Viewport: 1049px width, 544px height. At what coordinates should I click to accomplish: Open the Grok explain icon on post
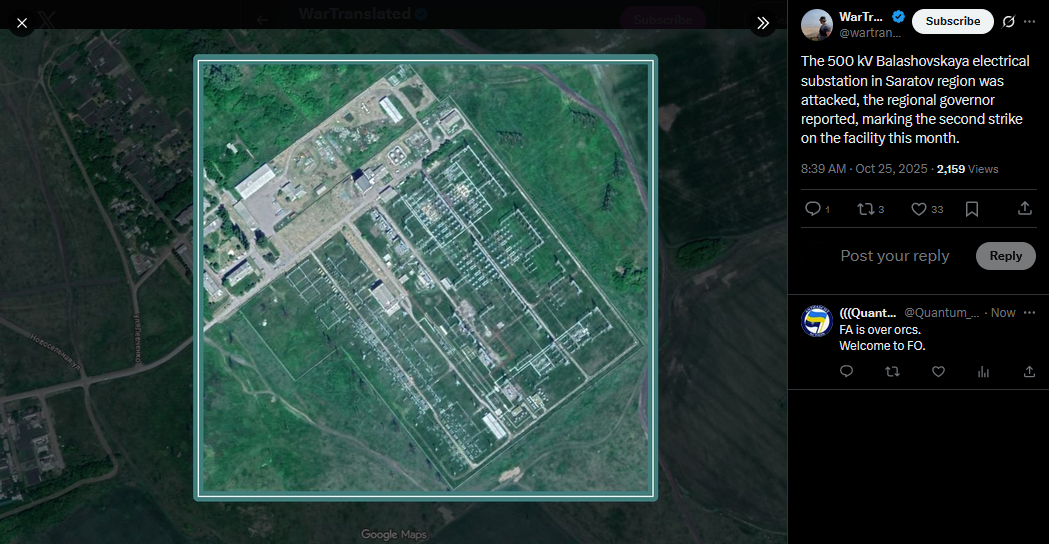pos(1008,21)
